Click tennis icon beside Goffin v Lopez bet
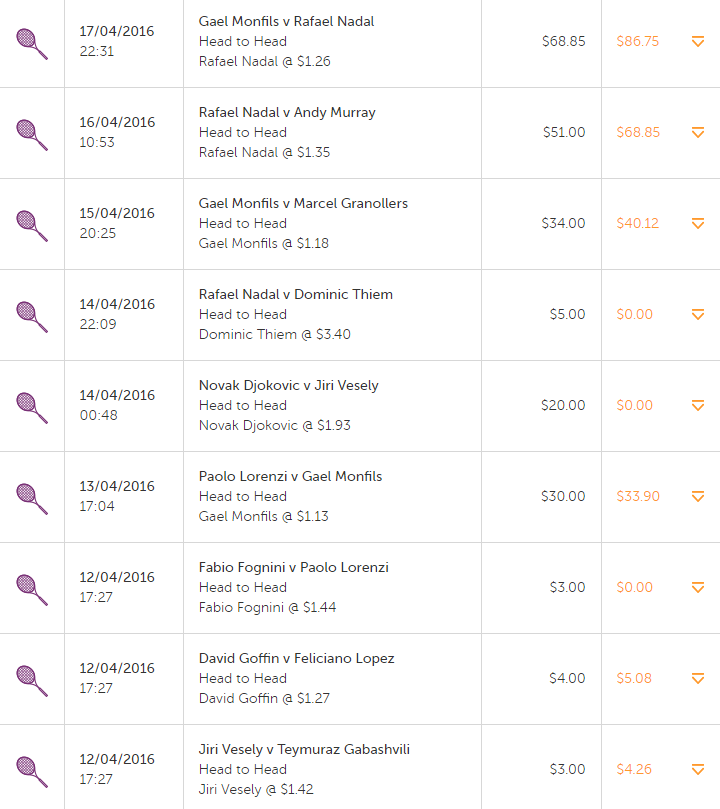720x809 pixels. pos(32,681)
